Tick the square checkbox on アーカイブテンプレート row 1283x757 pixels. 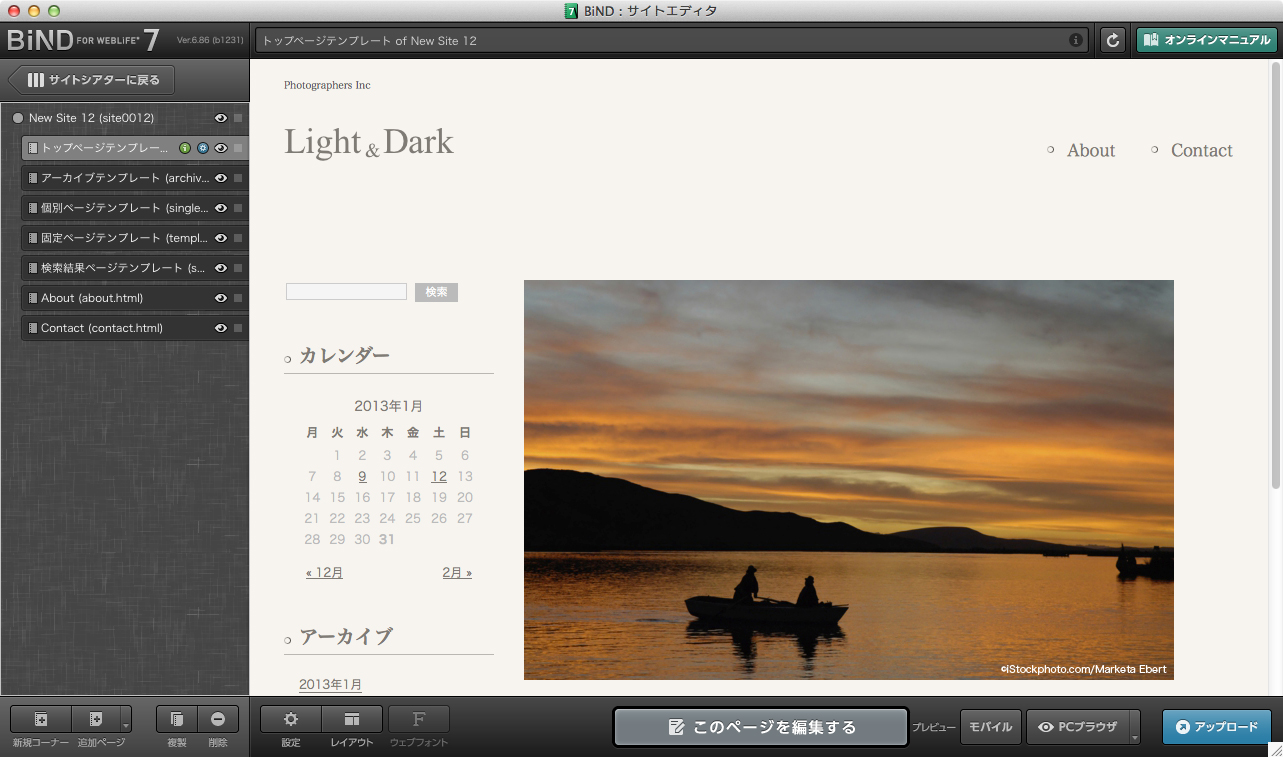pos(238,178)
